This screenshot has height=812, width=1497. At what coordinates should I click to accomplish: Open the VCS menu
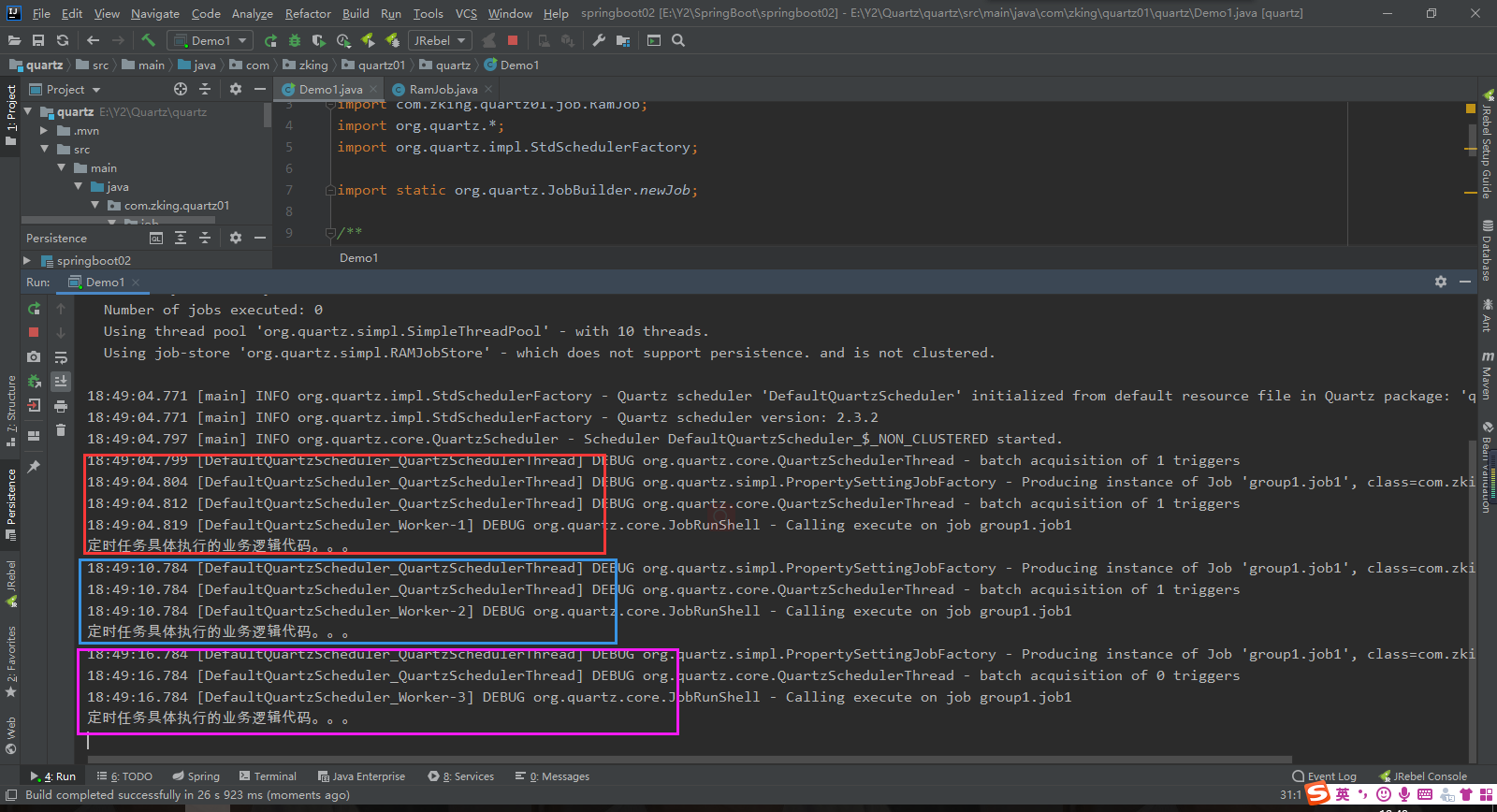click(466, 13)
